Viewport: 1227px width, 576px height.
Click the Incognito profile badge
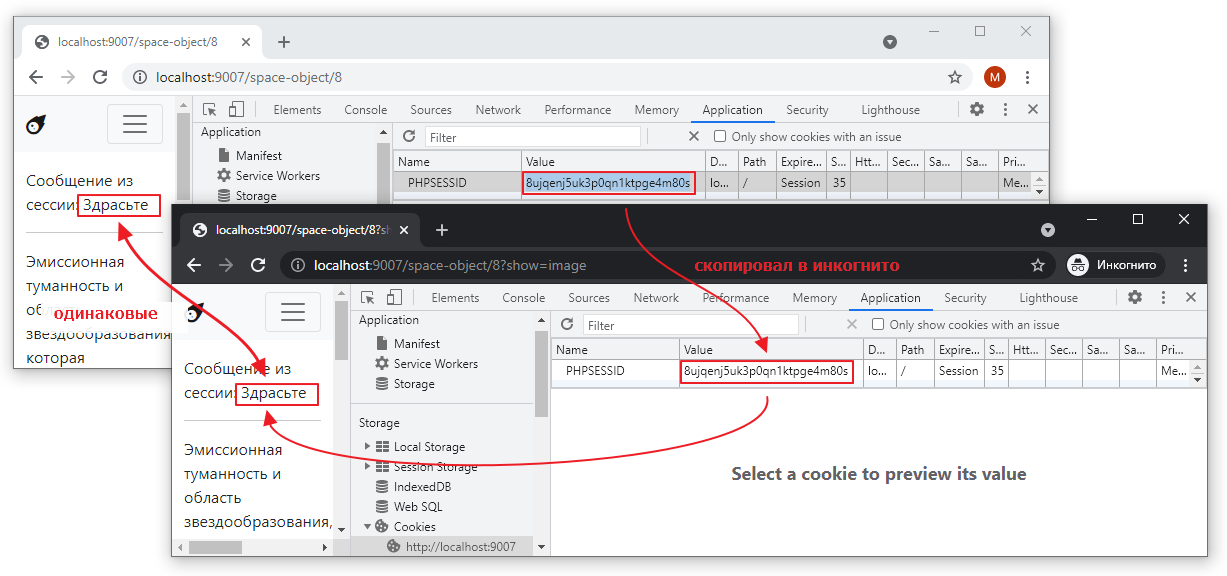coord(1114,266)
